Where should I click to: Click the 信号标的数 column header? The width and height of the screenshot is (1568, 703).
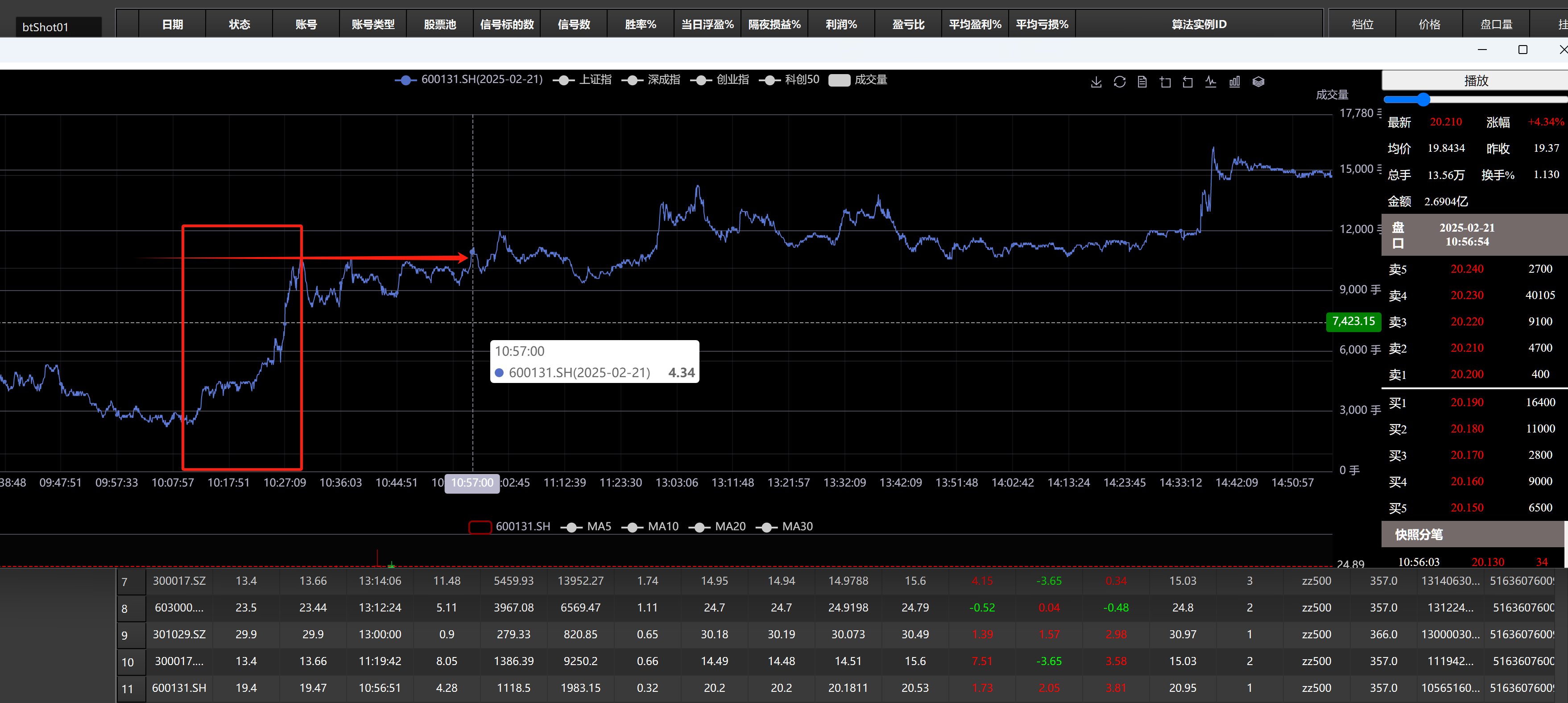tap(507, 25)
